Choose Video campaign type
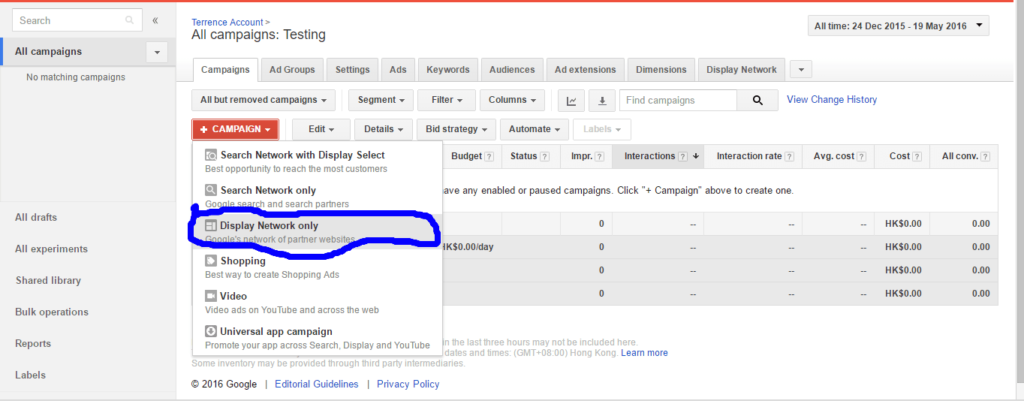Screen dimensions: 1024x401 (317, 303)
